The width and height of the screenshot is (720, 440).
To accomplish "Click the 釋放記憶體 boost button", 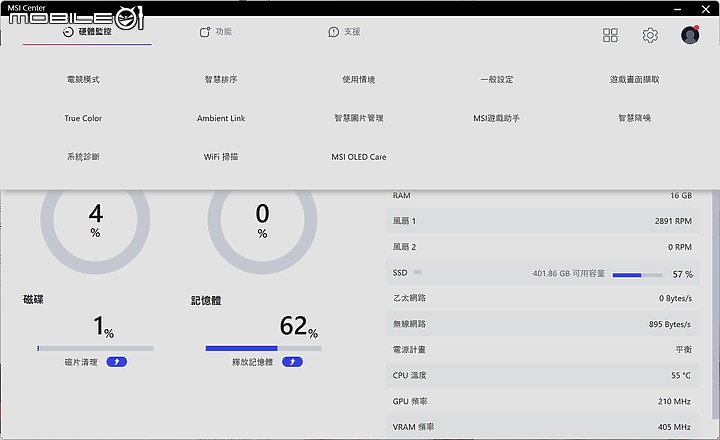I will pos(292,362).
